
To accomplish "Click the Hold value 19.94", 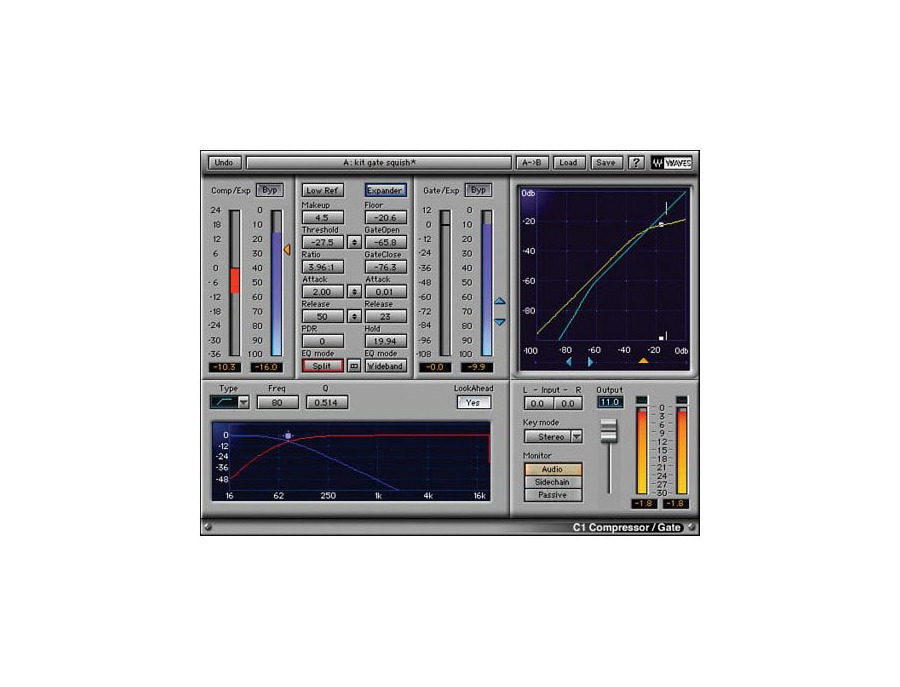I will [385, 341].
